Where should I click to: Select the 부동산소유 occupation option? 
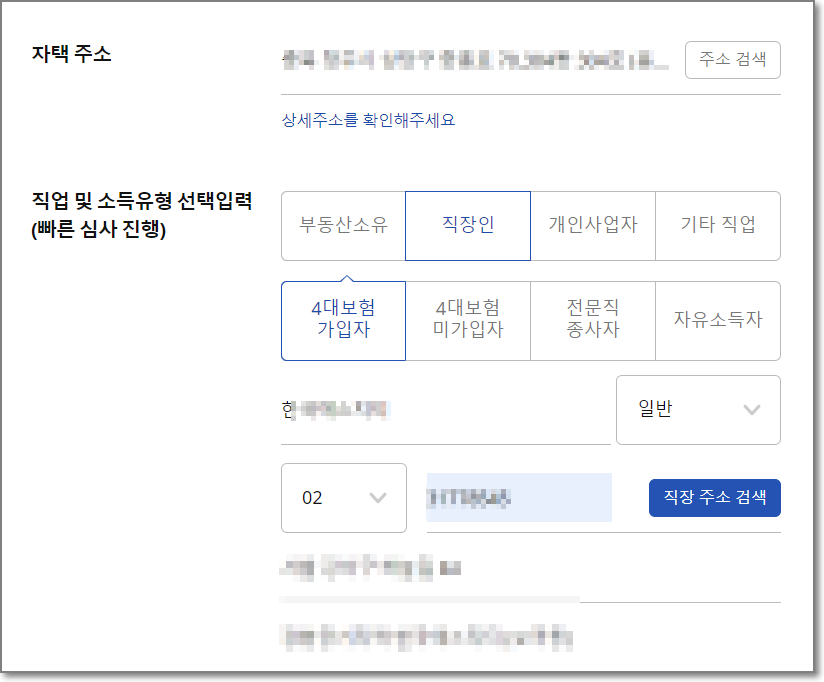point(343,226)
